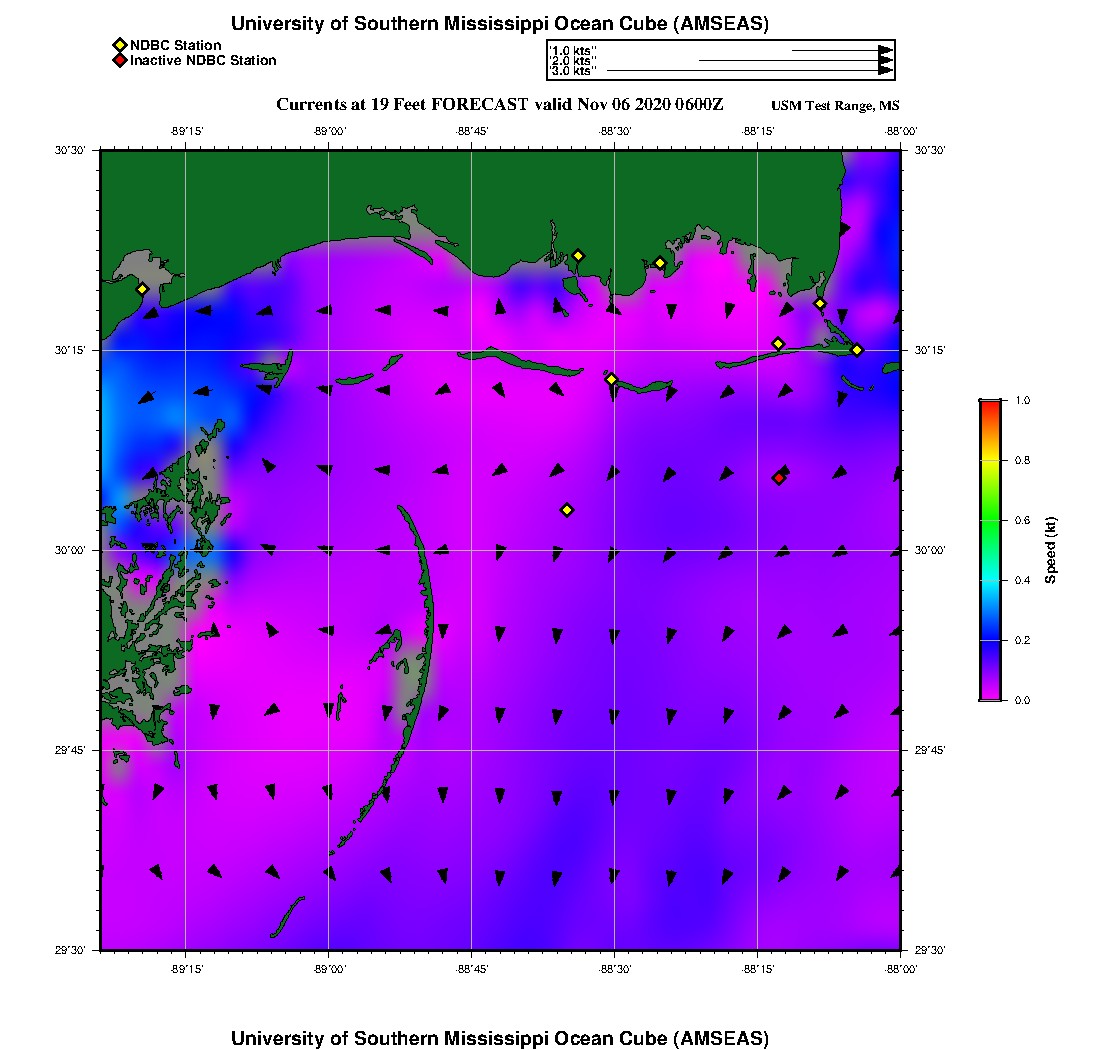Click the red top of the speed colorbar
The image size is (1100, 1050).
click(990, 404)
